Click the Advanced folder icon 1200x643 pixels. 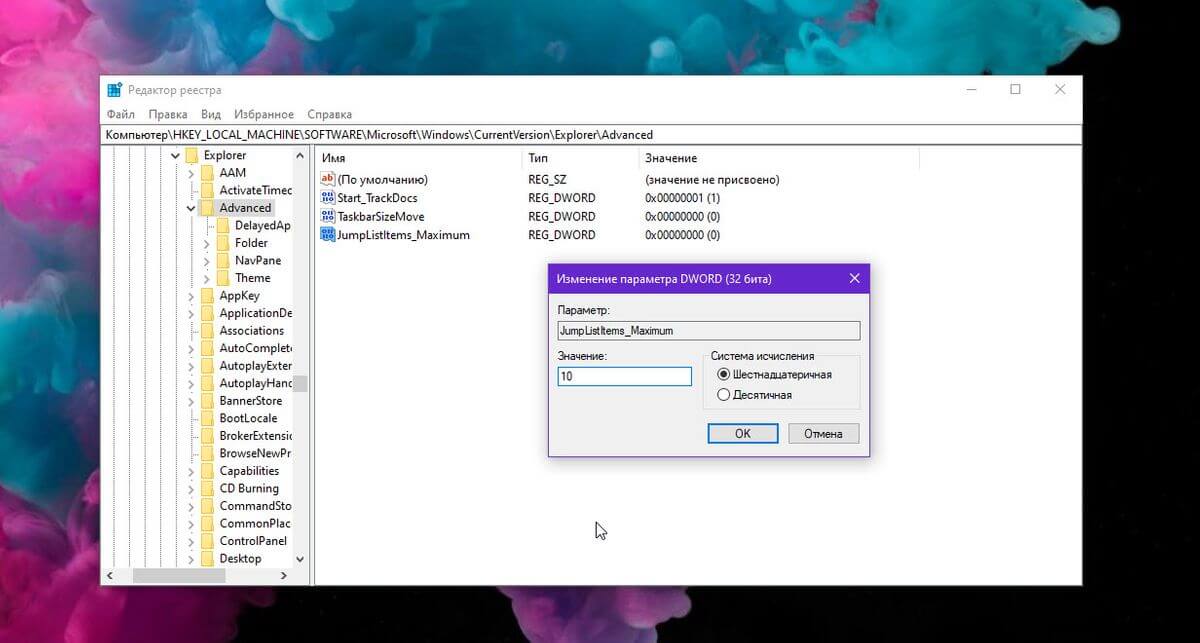(x=207, y=208)
